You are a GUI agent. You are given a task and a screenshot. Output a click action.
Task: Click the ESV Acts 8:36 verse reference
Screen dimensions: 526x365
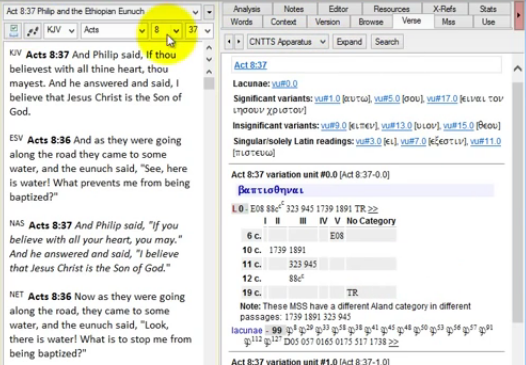pyautogui.click(x=49, y=140)
